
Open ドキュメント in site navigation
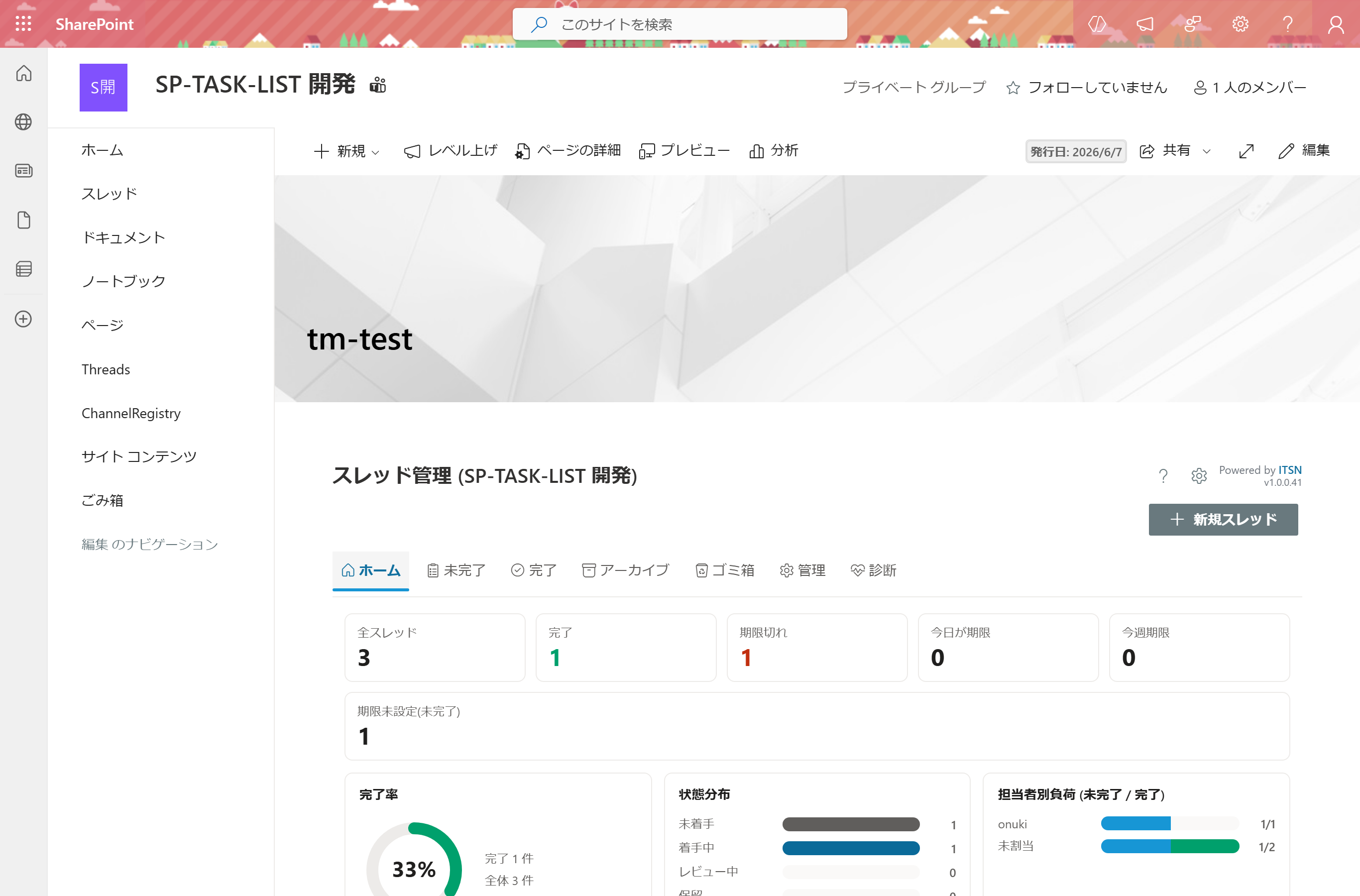click(x=124, y=238)
